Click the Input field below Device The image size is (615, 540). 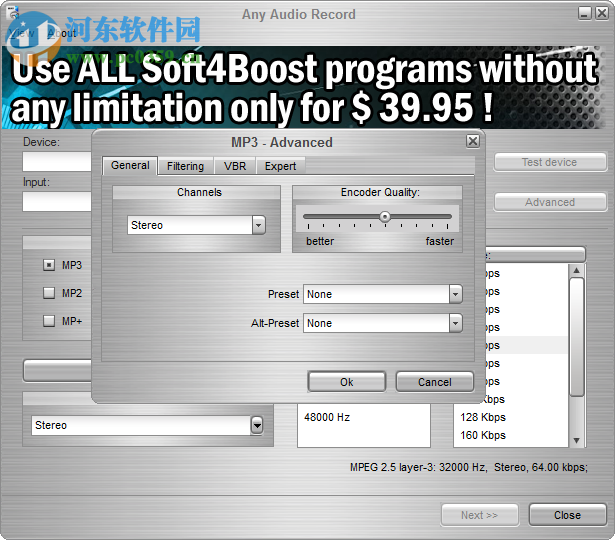(57, 202)
